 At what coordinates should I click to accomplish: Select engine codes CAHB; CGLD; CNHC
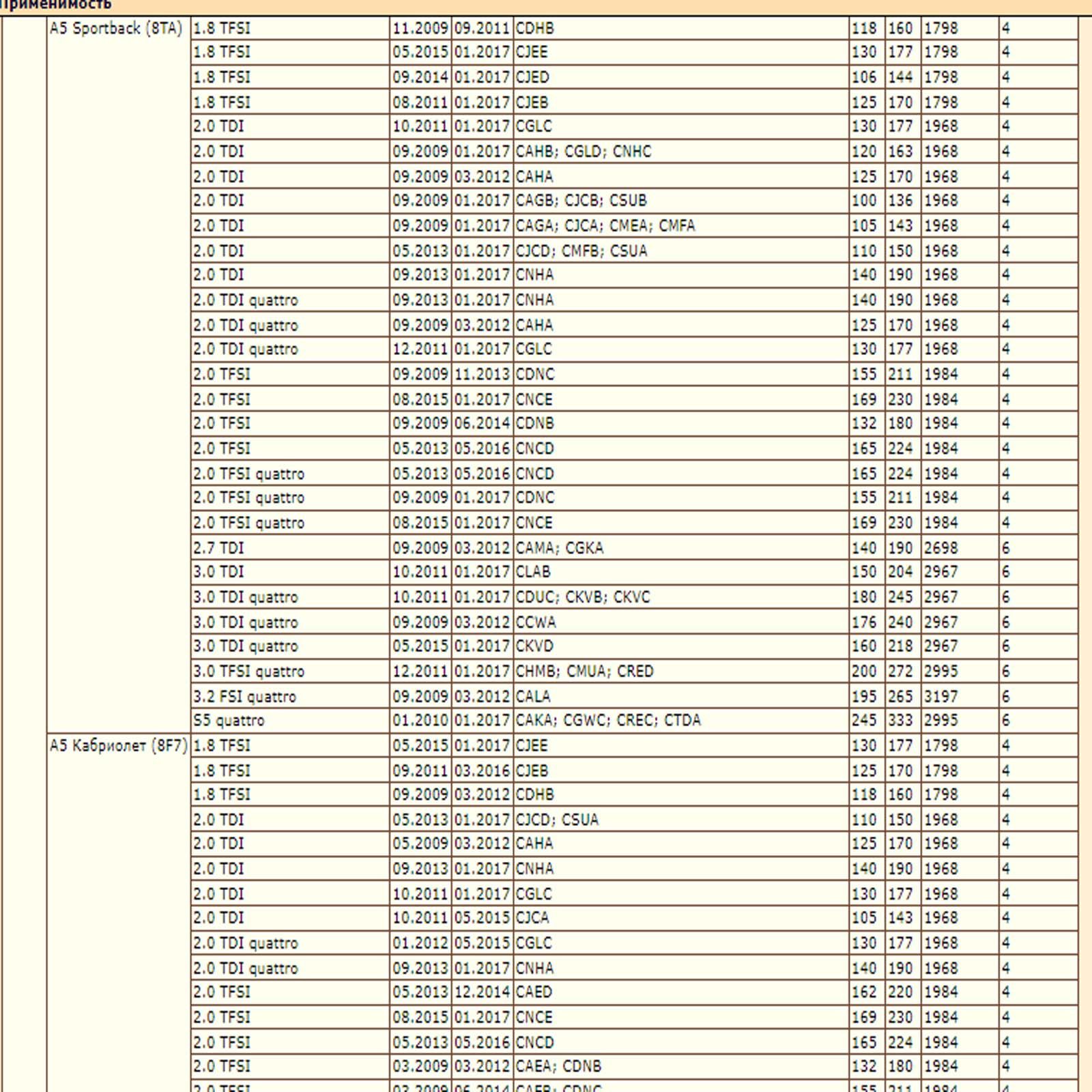coord(584,152)
